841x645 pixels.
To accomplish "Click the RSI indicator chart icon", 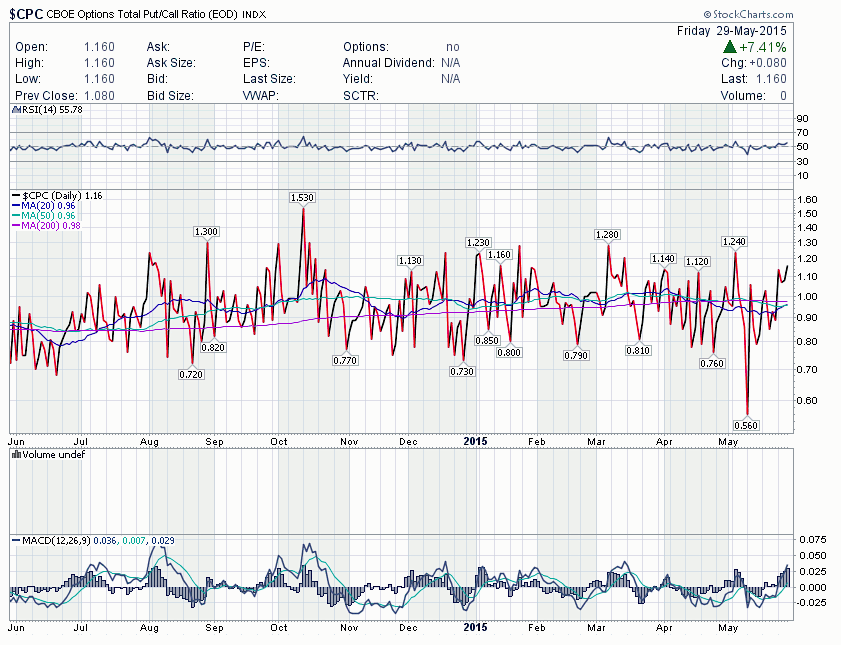I will [16, 110].
